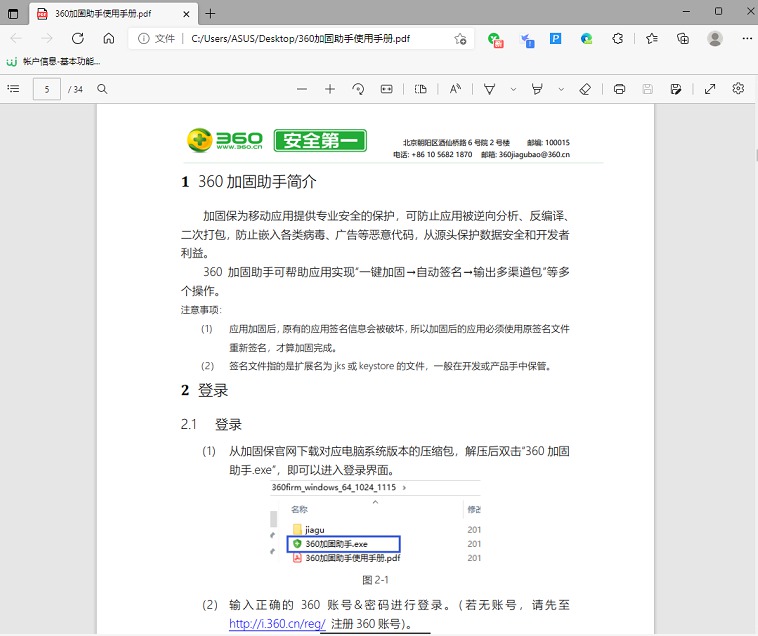The height and width of the screenshot is (636, 758).
Task: Print the PDF document
Action: pyautogui.click(x=619, y=89)
